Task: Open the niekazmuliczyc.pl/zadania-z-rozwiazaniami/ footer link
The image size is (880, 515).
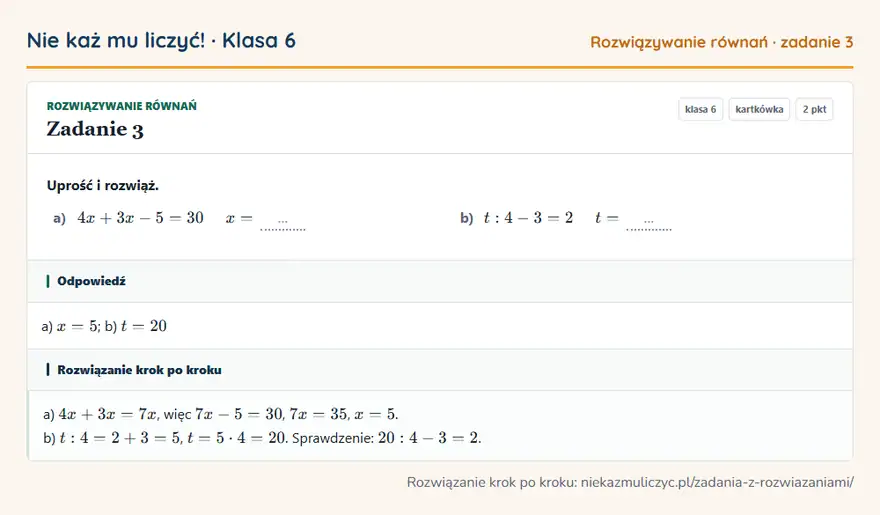Action: [x=717, y=482]
